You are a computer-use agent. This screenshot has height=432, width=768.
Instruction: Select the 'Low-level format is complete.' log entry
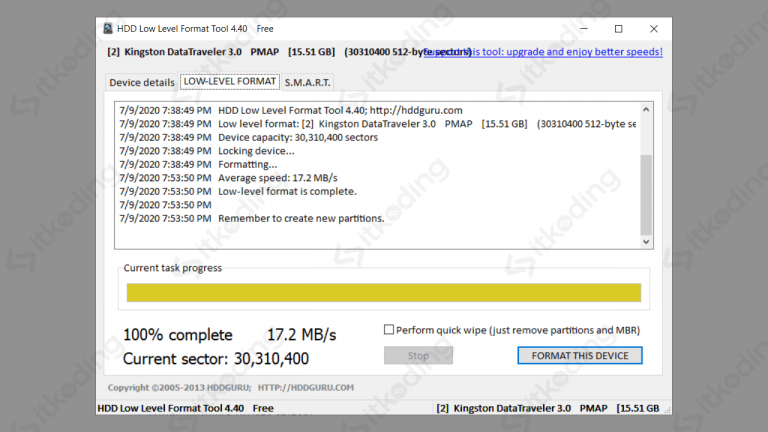[x=287, y=190]
